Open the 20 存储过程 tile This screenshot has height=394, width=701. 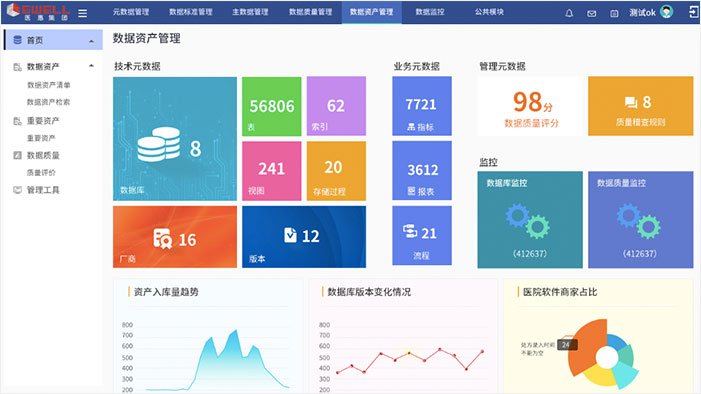click(336, 171)
